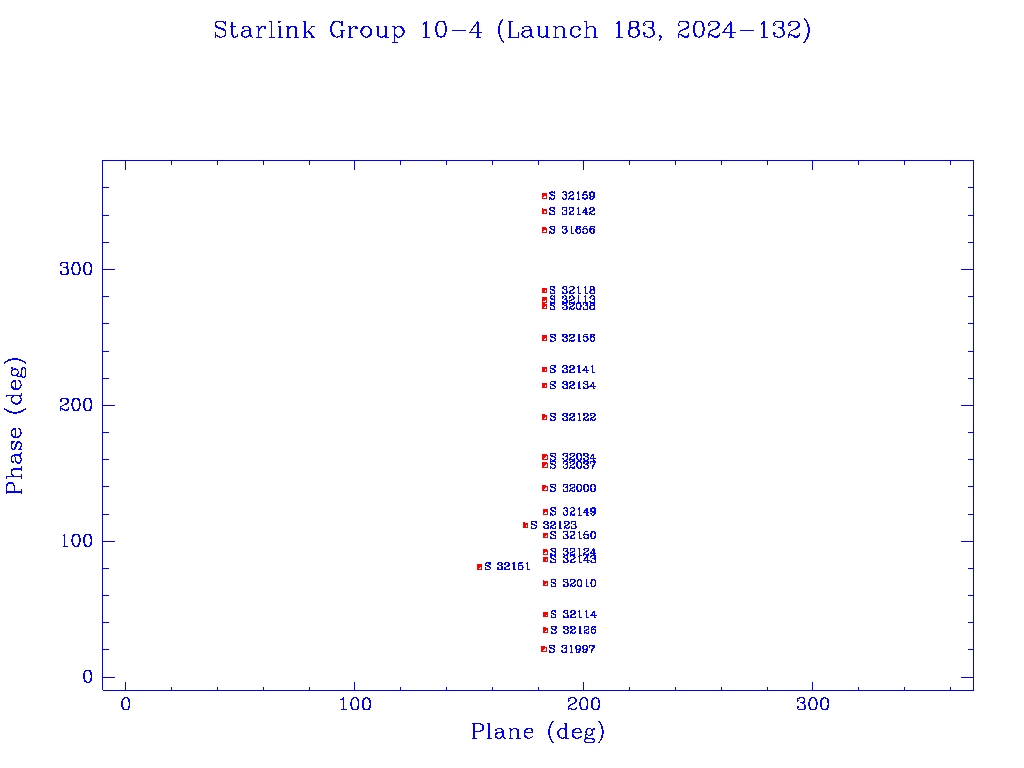The height and width of the screenshot is (768, 1024).
Task: Click the '100' tick on the Phase axis
Action: [x=76, y=541]
